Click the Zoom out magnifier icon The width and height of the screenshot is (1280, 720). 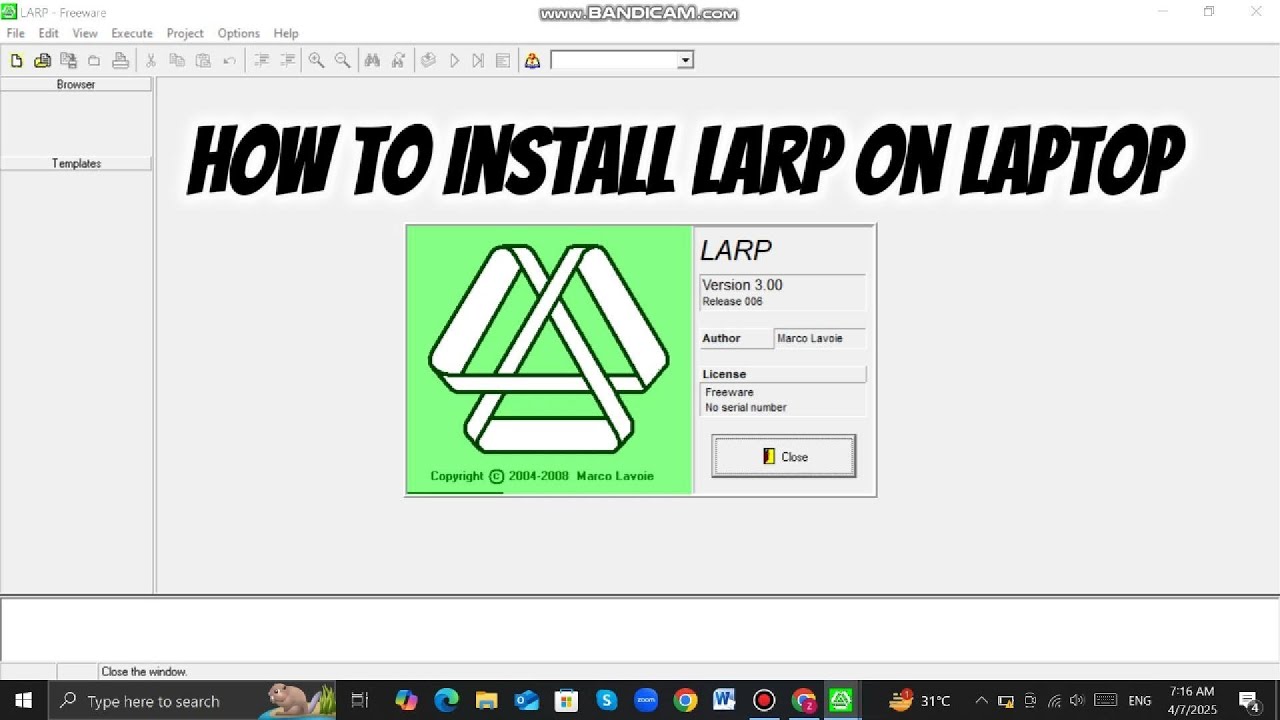click(342, 61)
